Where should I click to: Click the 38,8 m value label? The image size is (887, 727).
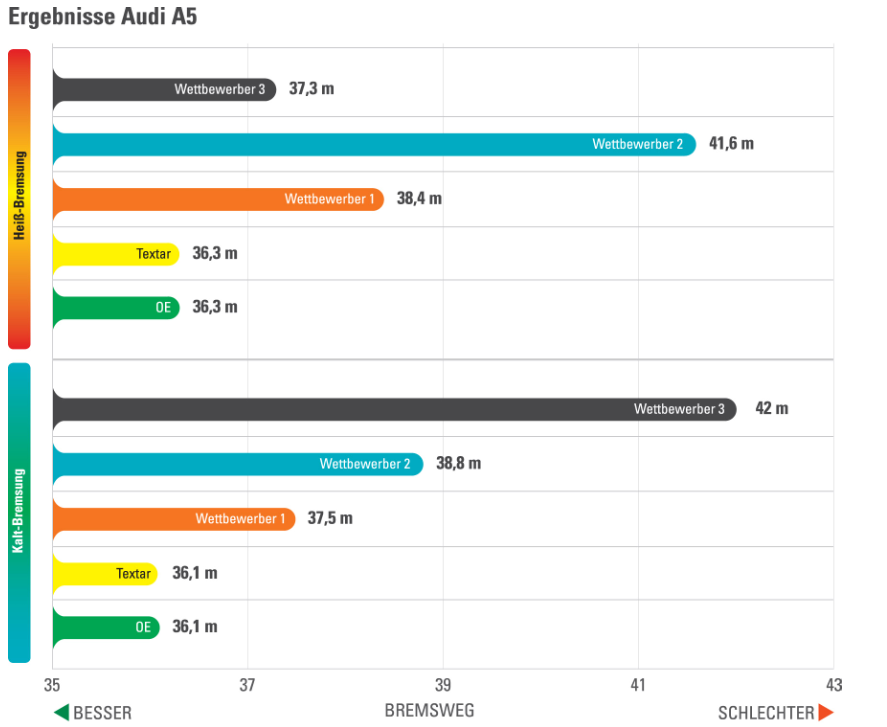(458, 464)
